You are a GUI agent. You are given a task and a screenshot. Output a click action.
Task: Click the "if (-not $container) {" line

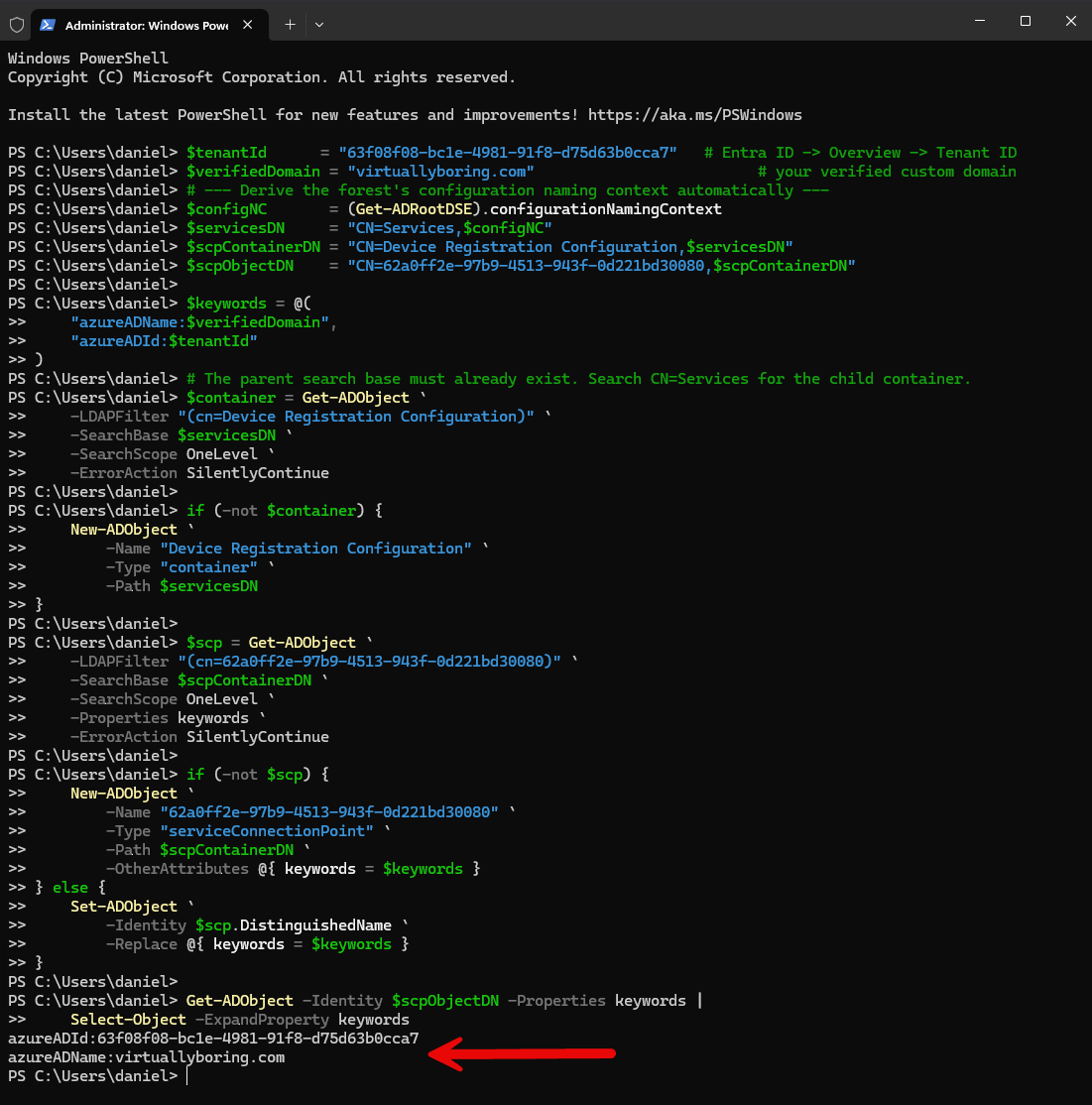[x=284, y=511]
